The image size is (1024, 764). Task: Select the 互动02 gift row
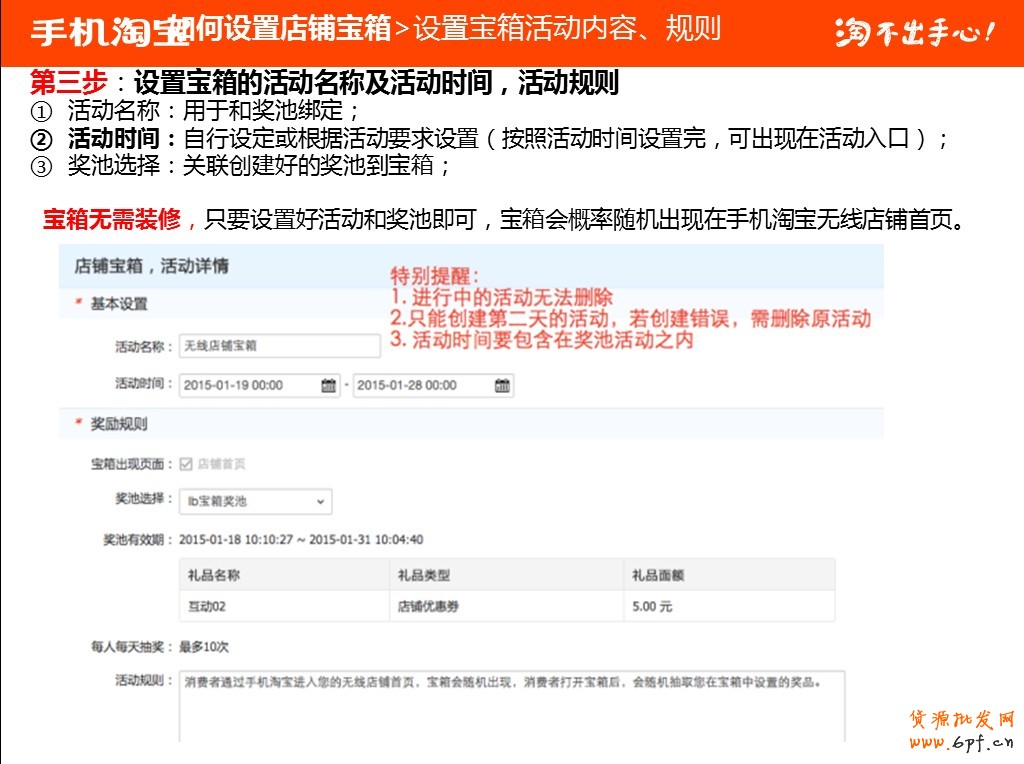point(208,606)
